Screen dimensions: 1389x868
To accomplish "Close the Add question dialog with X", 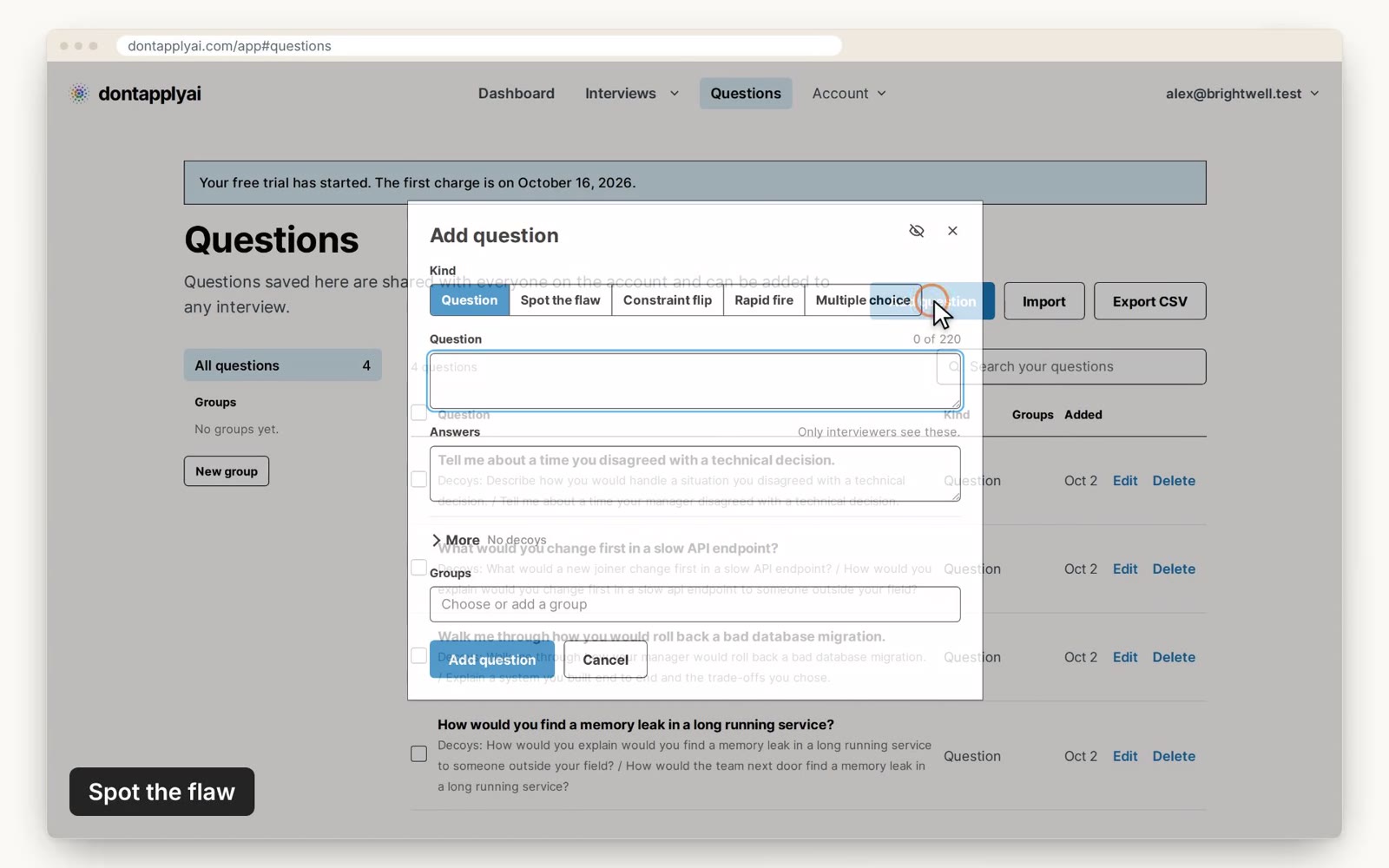I will click(952, 231).
